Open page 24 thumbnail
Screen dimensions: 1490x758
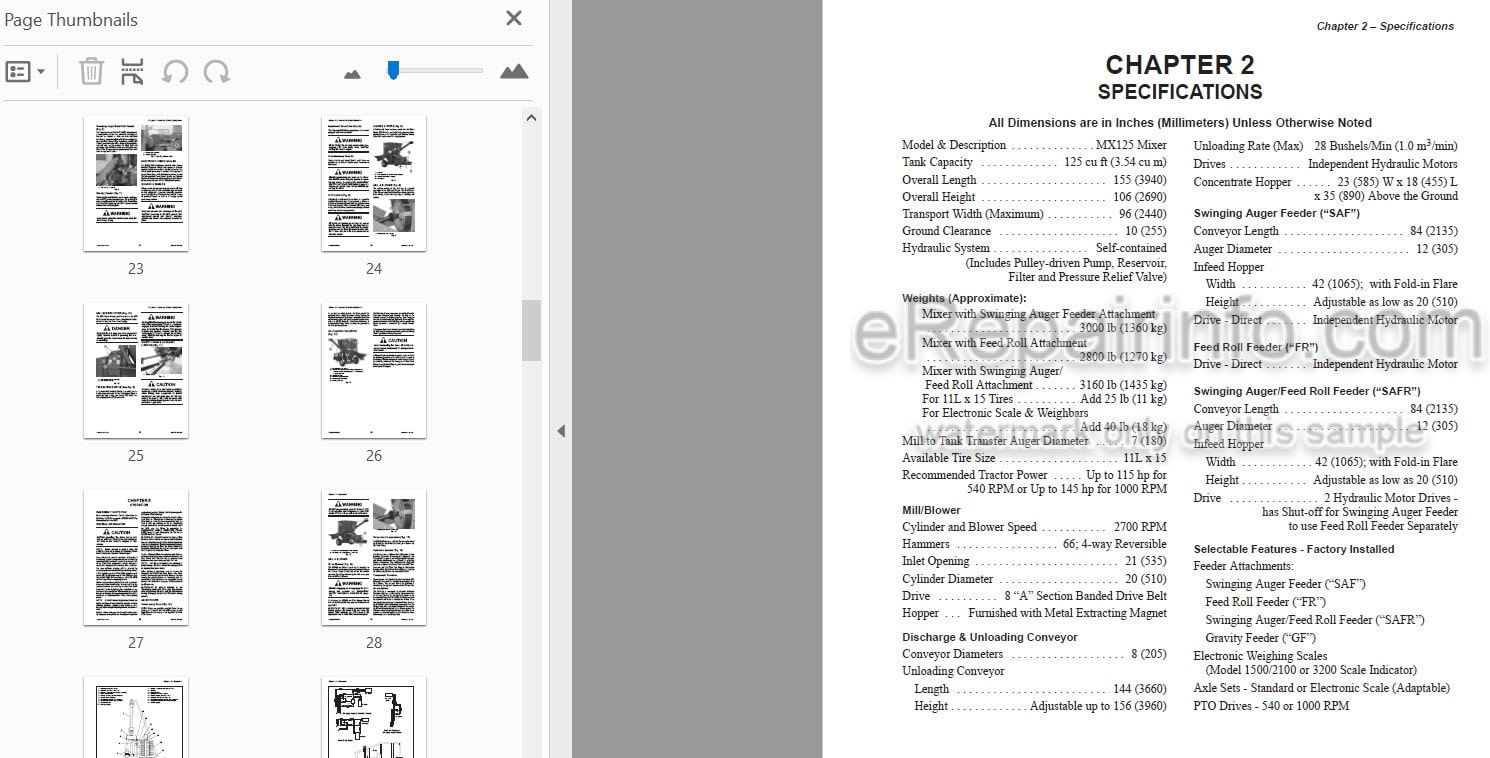pos(374,184)
